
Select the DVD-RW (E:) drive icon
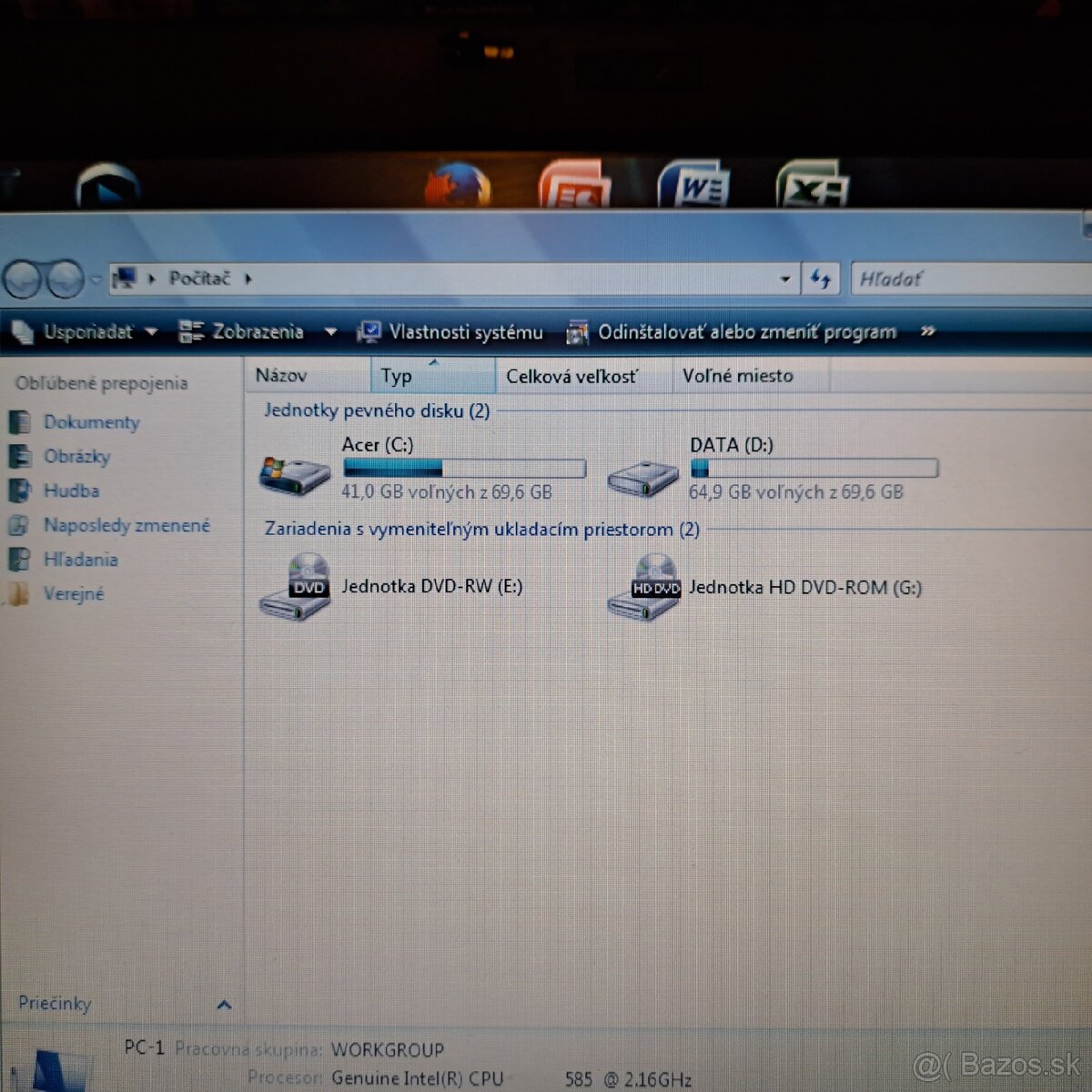click(295, 589)
